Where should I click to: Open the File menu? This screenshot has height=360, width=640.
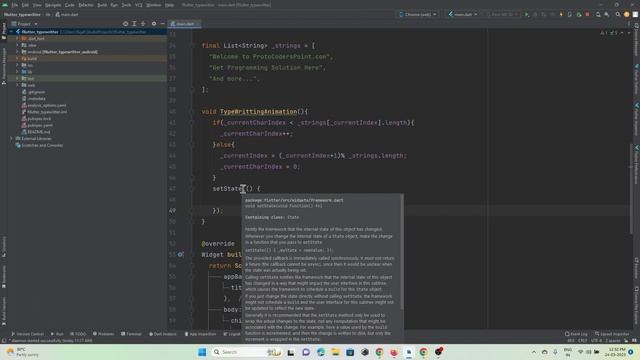15,5
